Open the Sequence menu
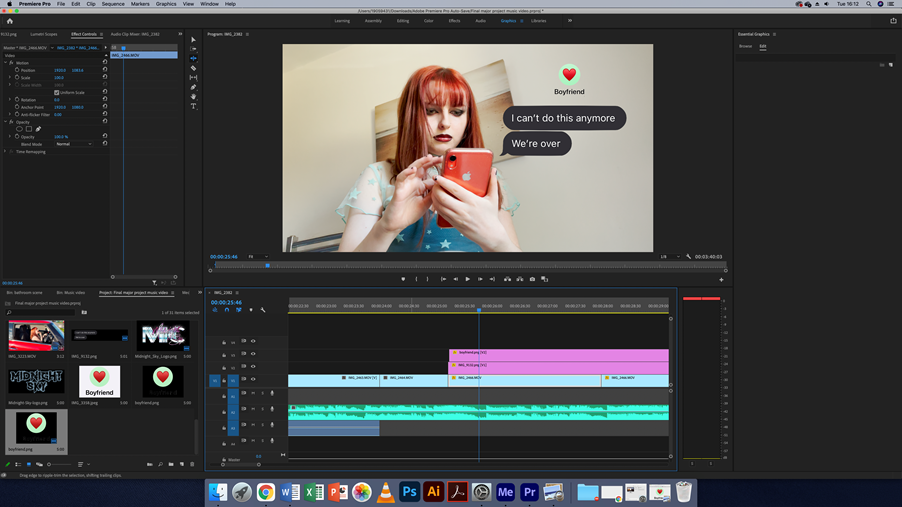Image resolution: width=902 pixels, height=507 pixels. pos(113,4)
